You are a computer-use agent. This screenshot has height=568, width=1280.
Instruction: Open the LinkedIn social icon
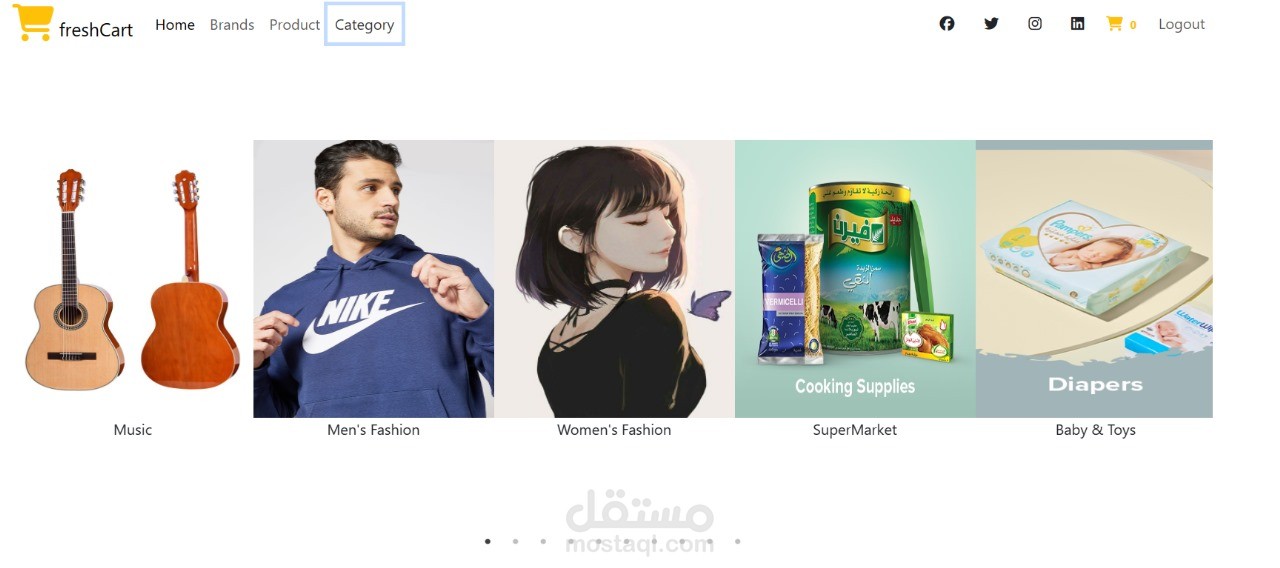pyautogui.click(x=1077, y=24)
